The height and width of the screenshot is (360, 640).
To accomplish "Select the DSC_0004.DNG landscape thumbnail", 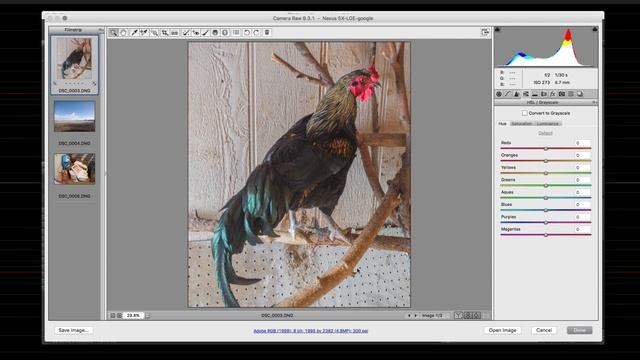I will 74,117.
